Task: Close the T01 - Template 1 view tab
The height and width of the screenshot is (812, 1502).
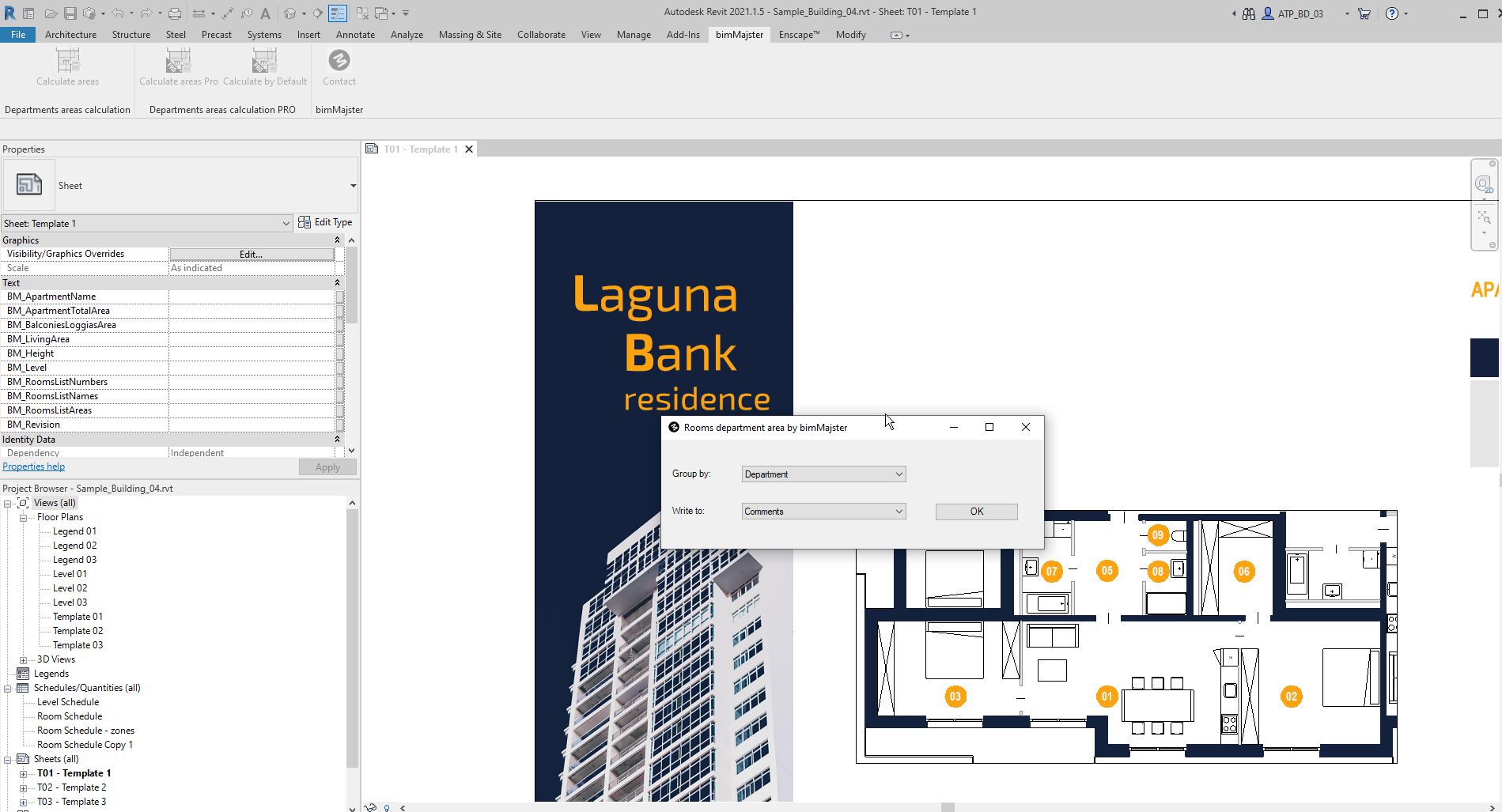Action: [x=469, y=149]
